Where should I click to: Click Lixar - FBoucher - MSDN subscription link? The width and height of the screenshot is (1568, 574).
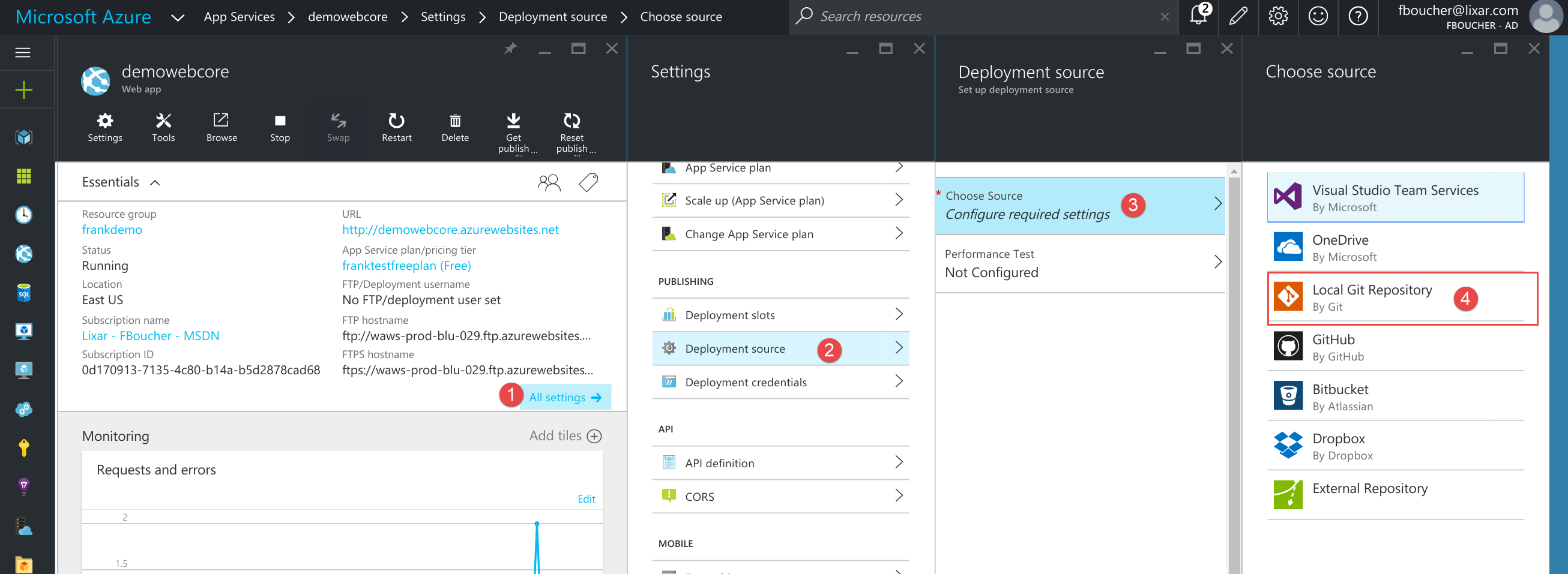pyautogui.click(x=150, y=336)
